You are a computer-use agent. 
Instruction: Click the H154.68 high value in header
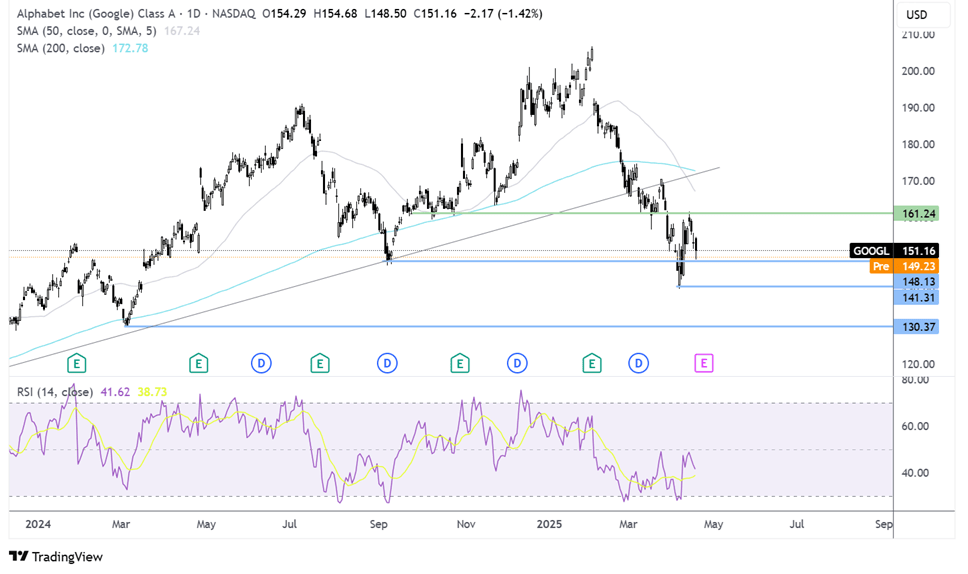click(x=335, y=14)
